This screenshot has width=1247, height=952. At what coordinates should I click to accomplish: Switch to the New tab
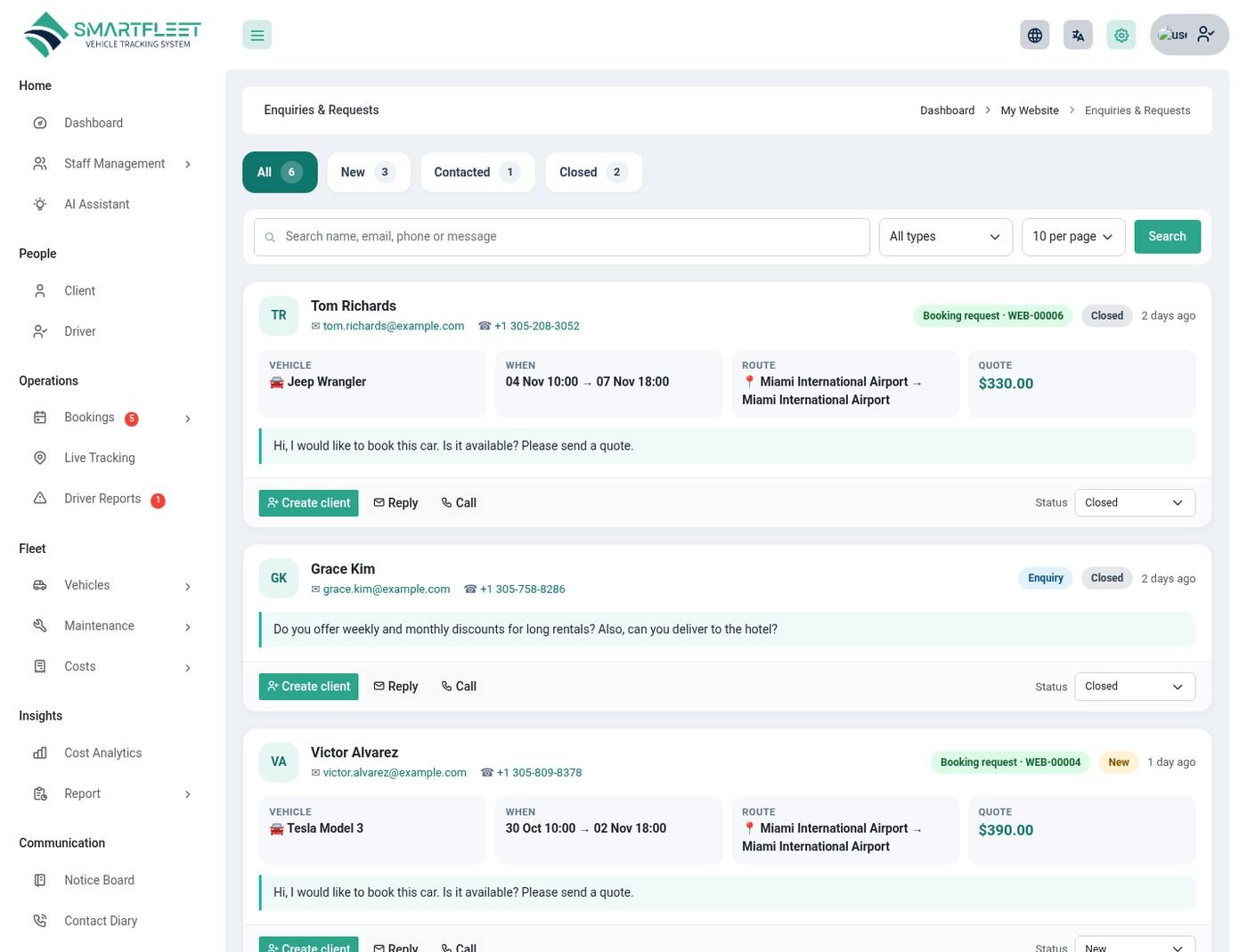tap(368, 172)
